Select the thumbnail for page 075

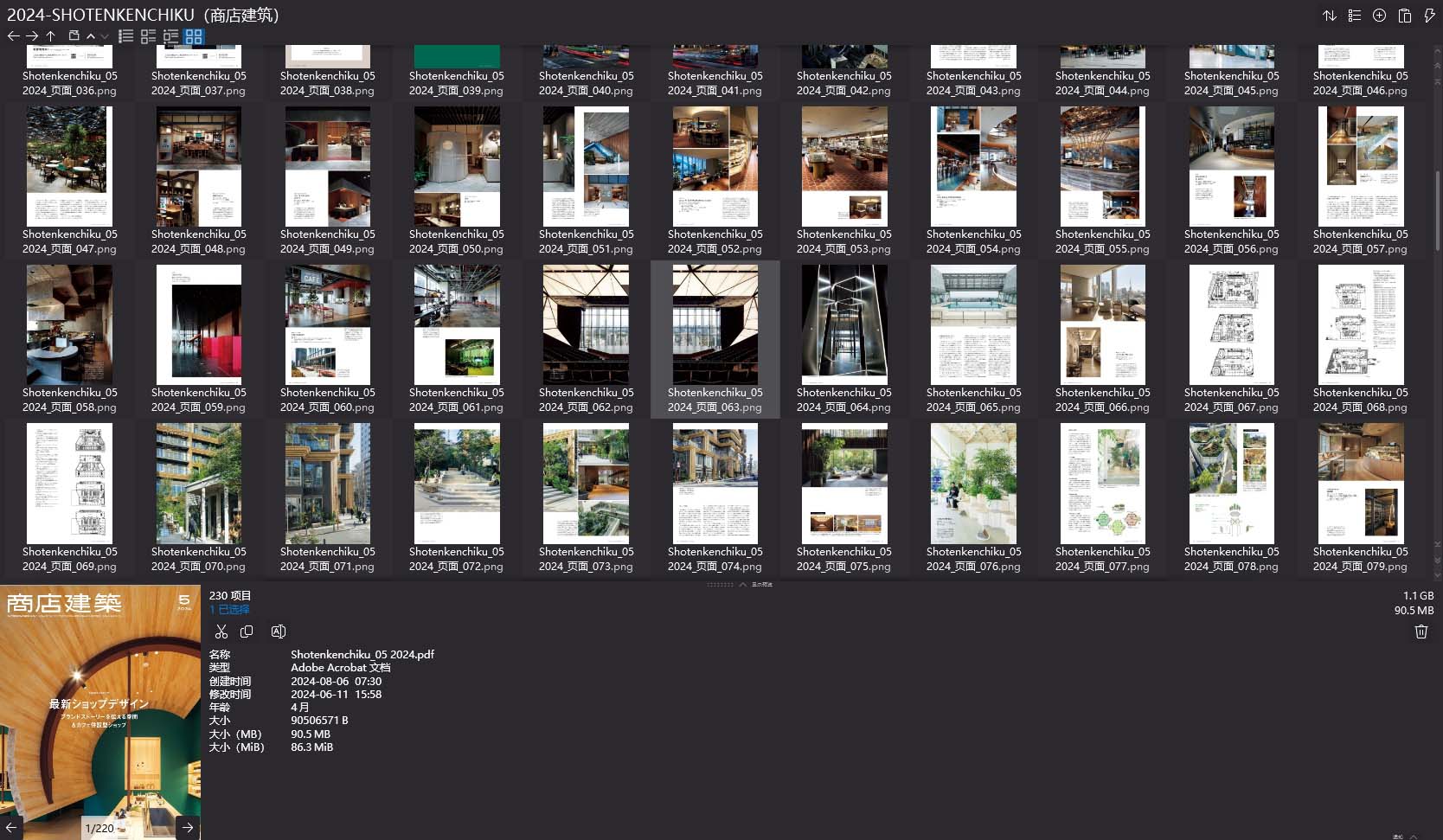click(844, 484)
